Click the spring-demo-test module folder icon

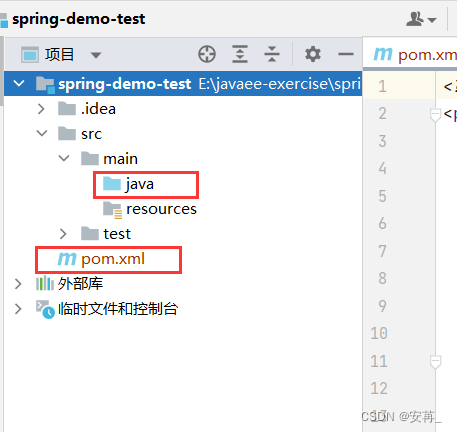point(45,85)
